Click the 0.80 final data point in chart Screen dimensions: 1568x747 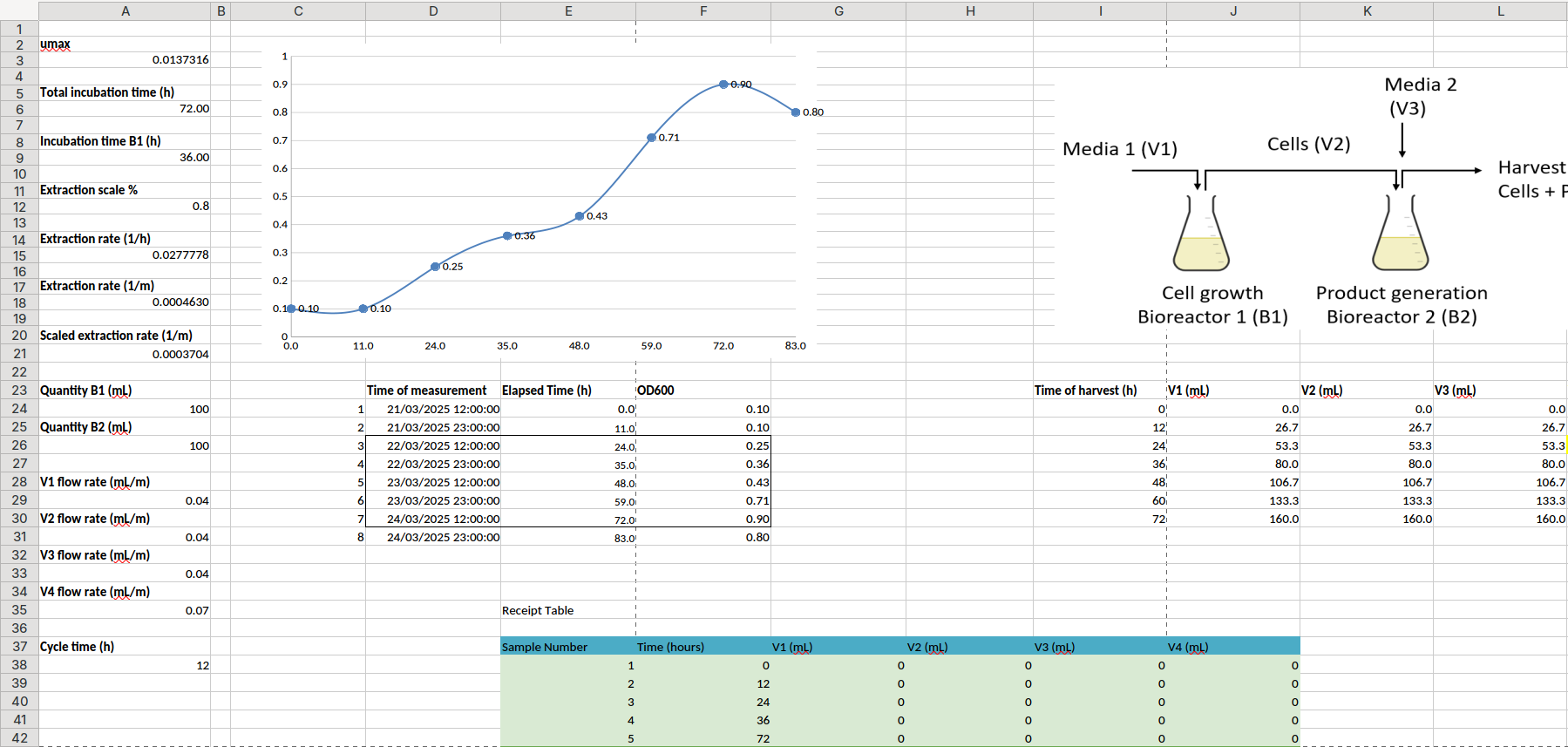(x=796, y=112)
